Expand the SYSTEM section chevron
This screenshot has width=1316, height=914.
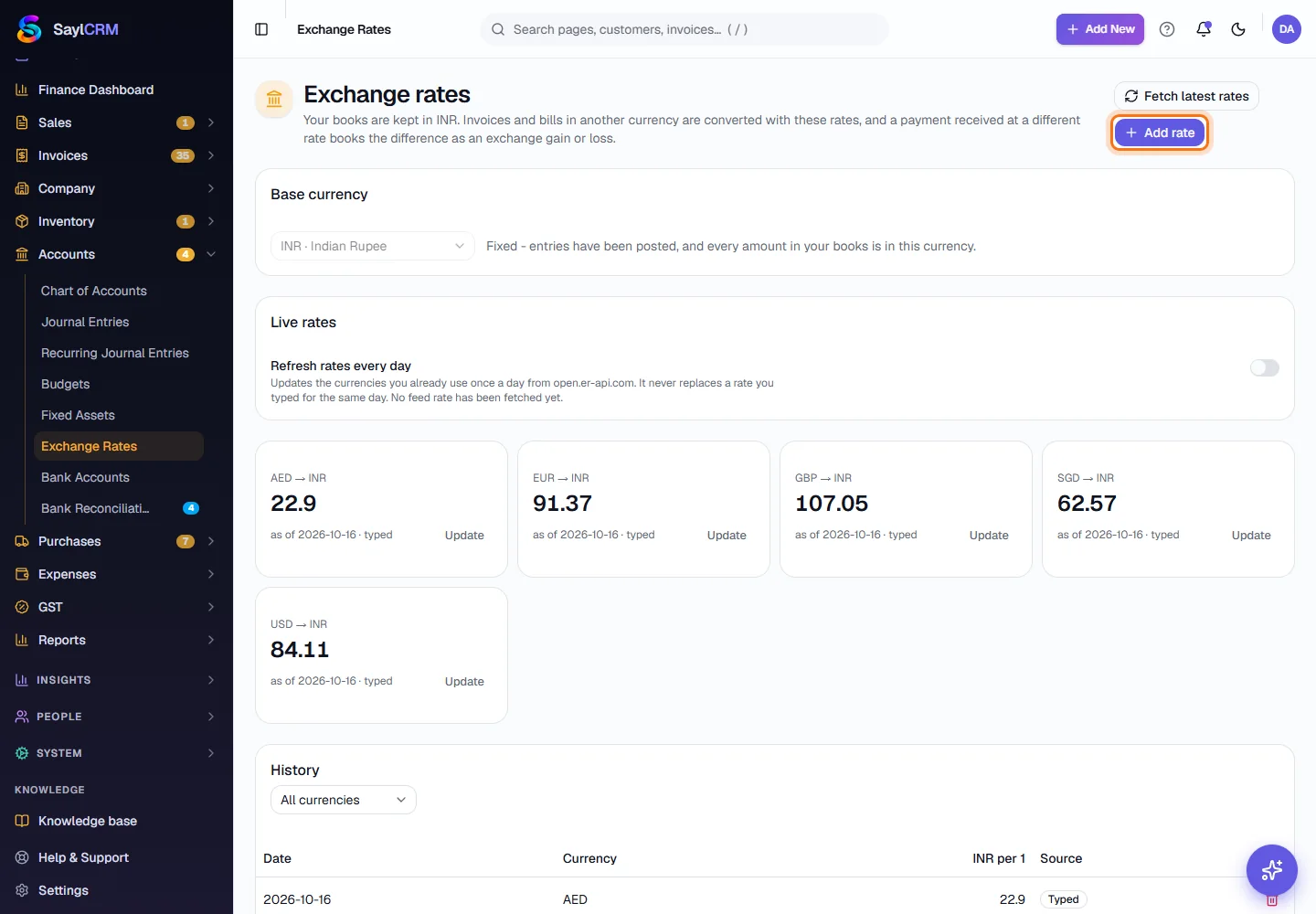click(211, 753)
